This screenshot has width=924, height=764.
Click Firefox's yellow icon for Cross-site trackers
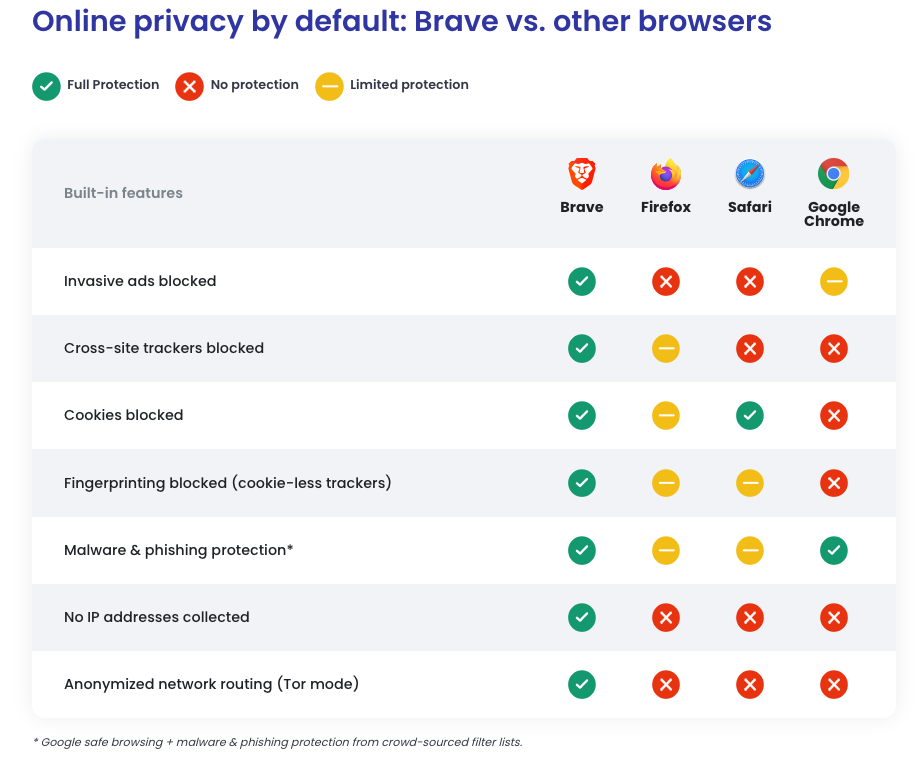tap(666, 349)
